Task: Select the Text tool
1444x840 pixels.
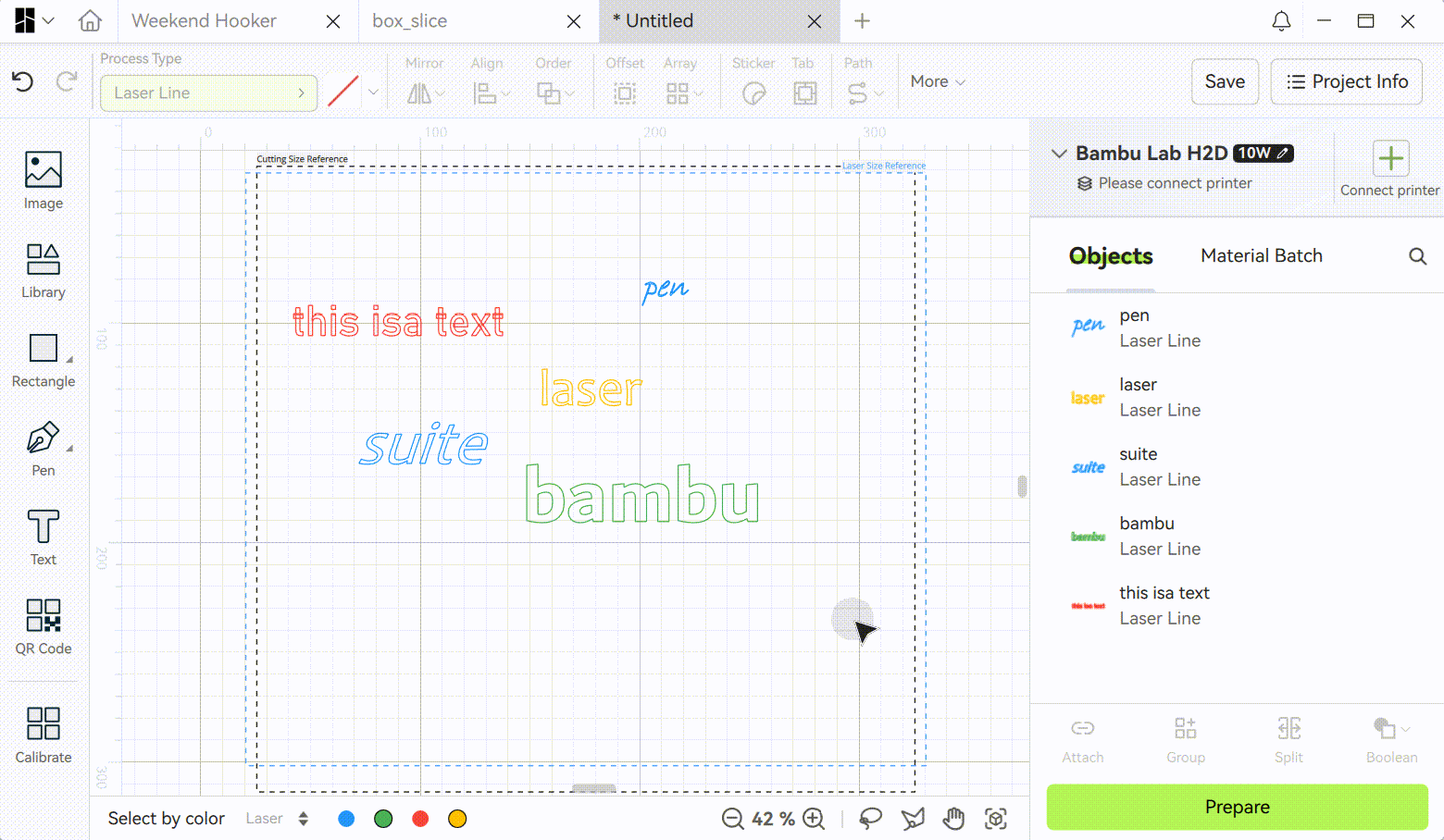Action: [44, 537]
